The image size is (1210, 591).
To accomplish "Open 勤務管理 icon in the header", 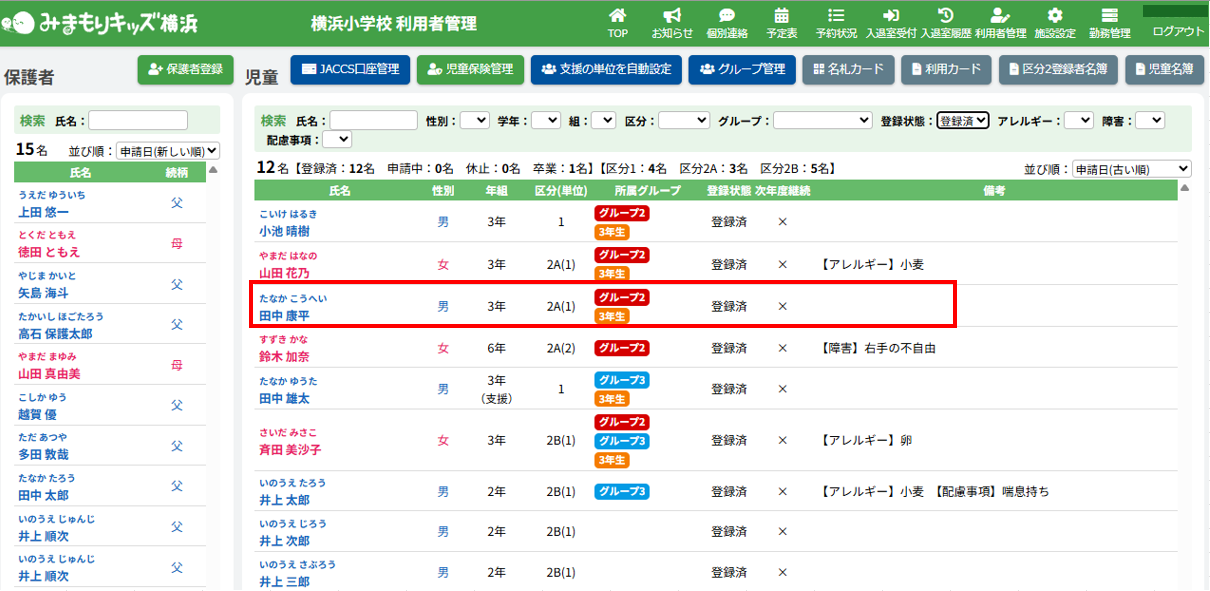I will click(x=1108, y=16).
